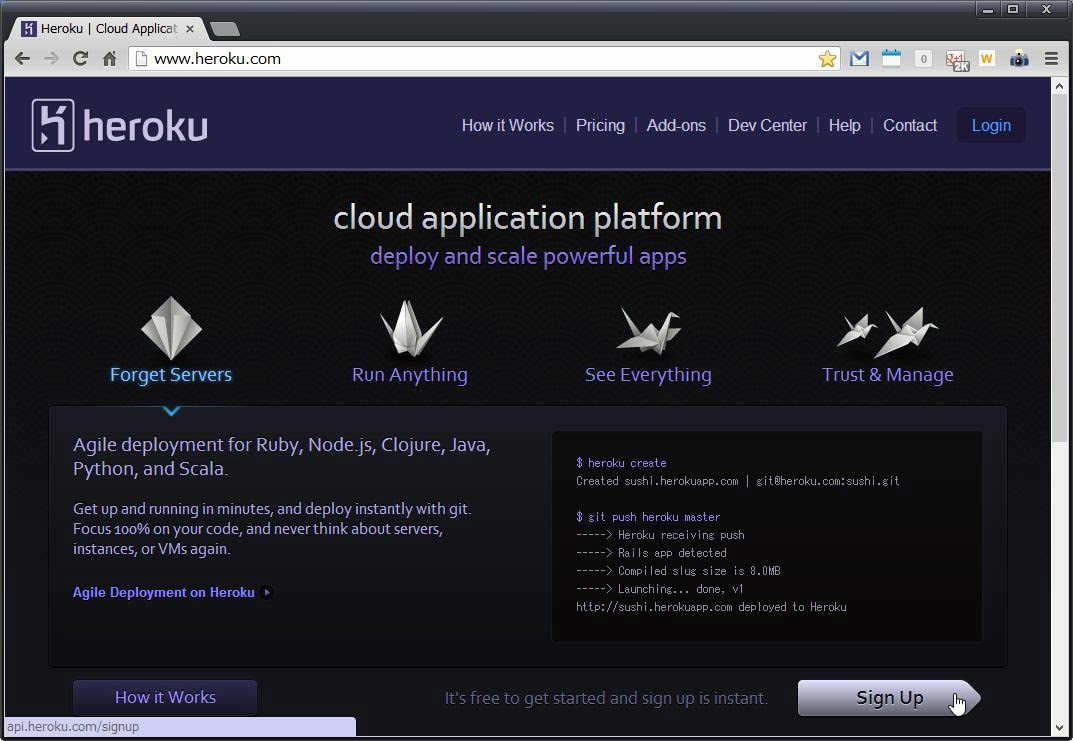Image resolution: width=1073 pixels, height=741 pixels.
Task: Reload the page with the refresh icon
Action: (x=80, y=59)
